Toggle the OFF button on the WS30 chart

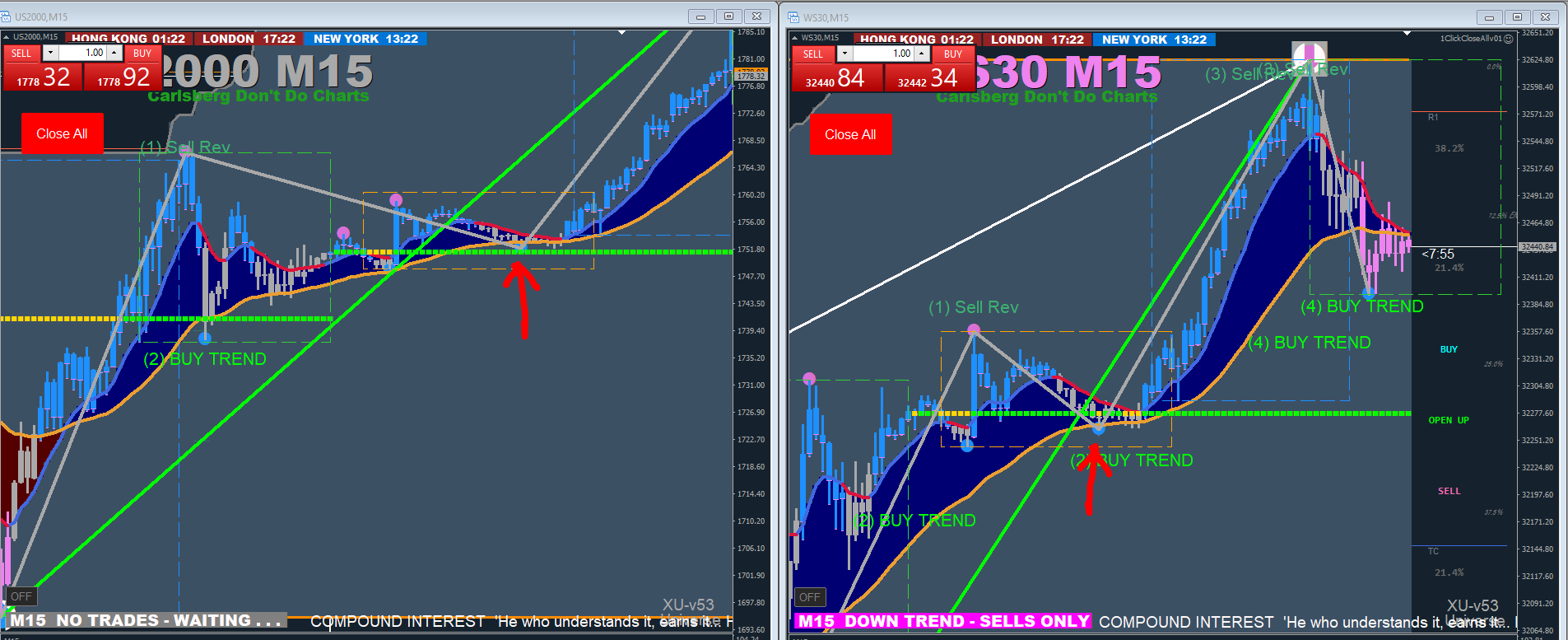(x=810, y=597)
